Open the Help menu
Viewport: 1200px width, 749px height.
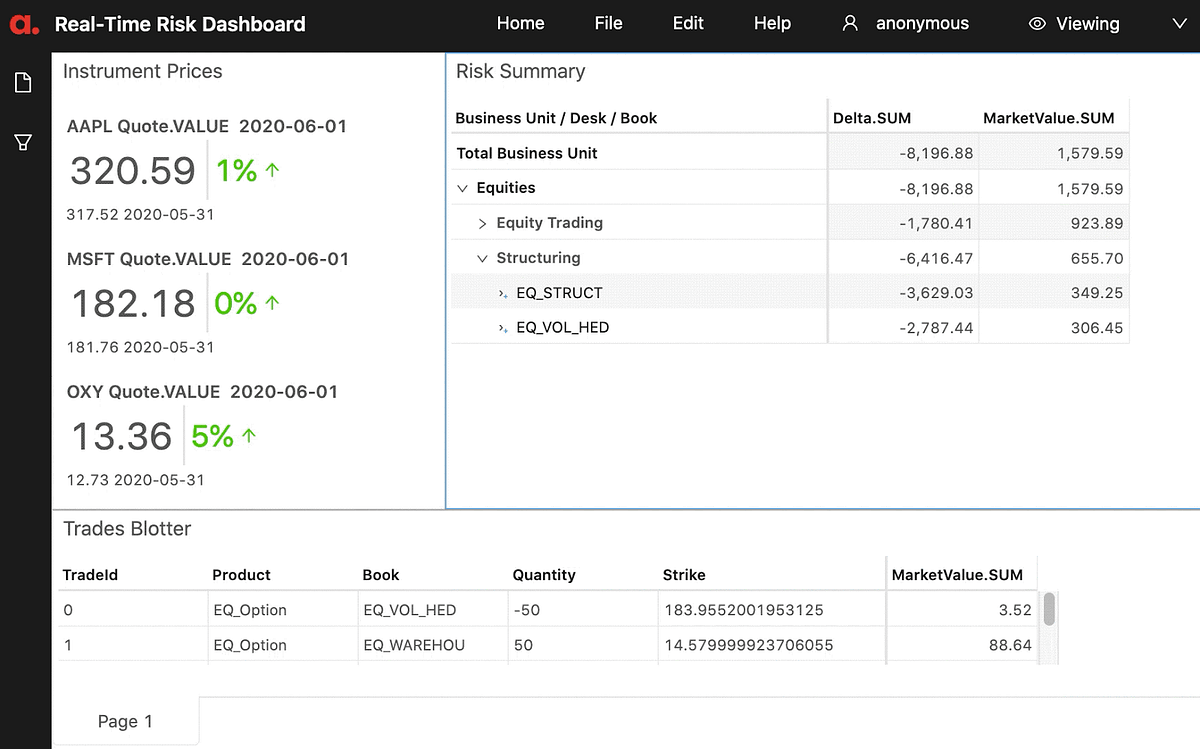(772, 23)
